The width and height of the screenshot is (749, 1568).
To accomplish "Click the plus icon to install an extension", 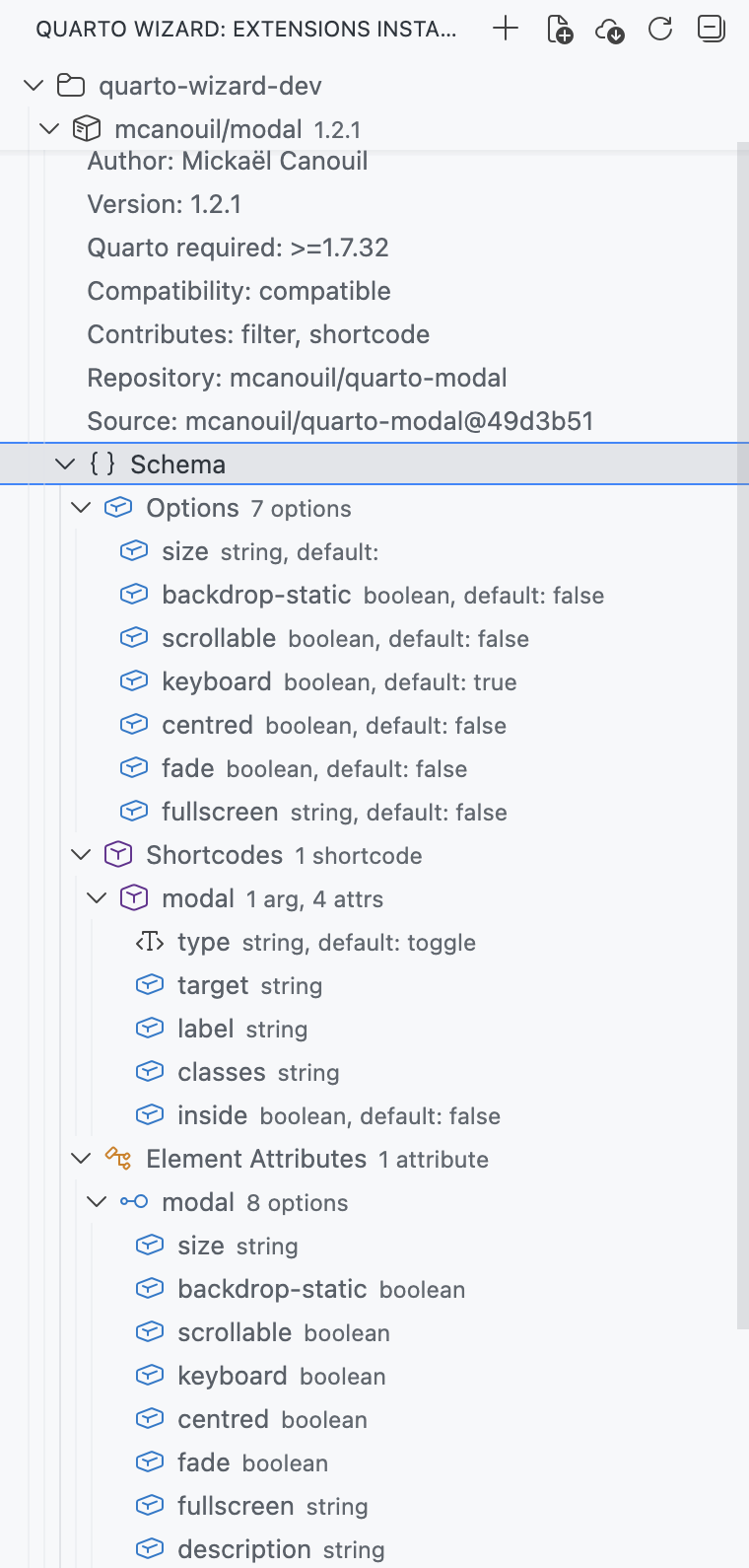I will point(505,29).
